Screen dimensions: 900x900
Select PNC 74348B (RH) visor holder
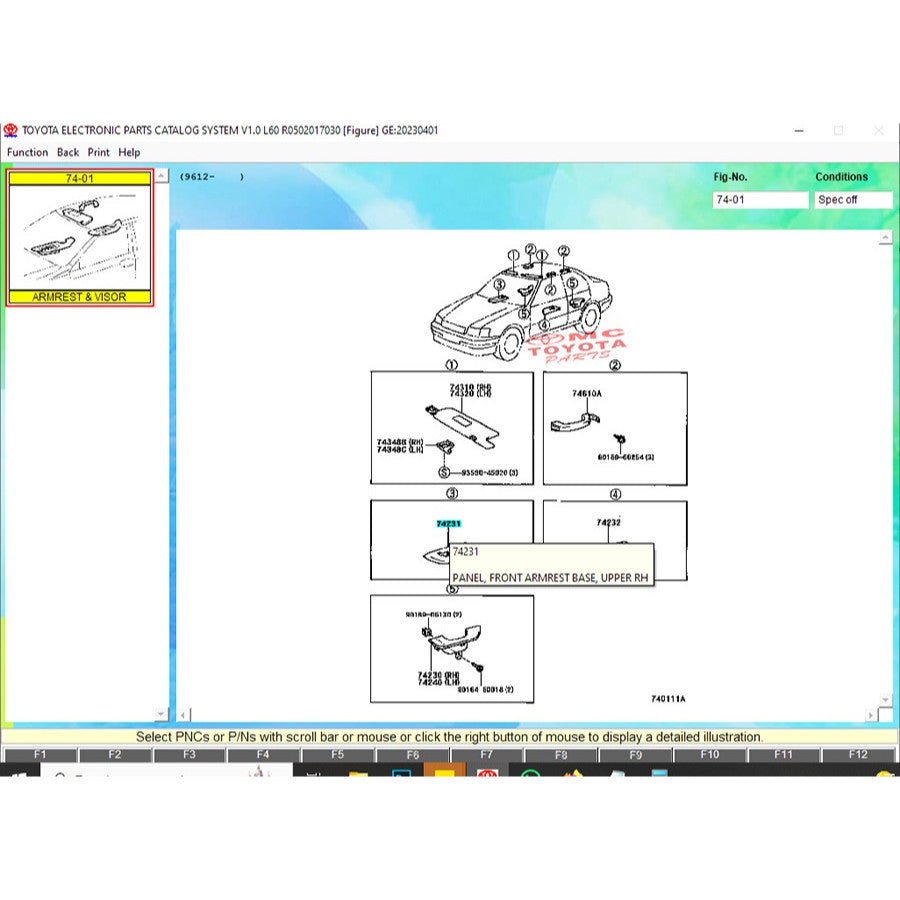click(x=399, y=442)
